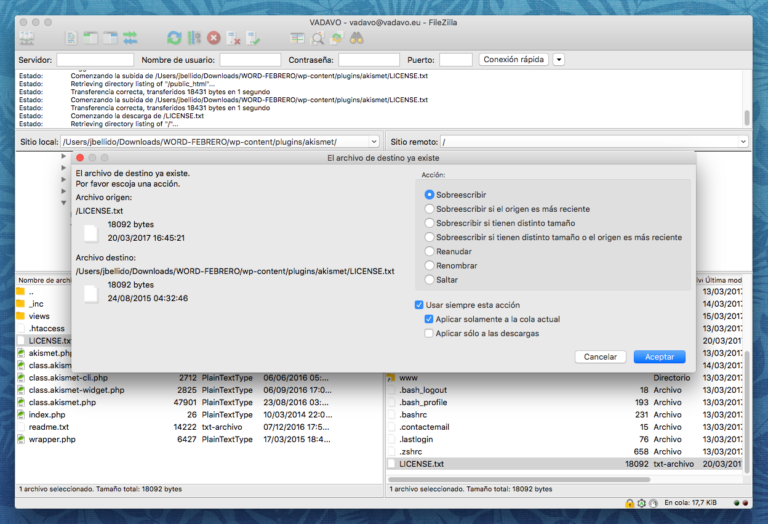Expand the top local tree disclosure triangle
This screenshot has width=768, height=524.
[64, 156]
